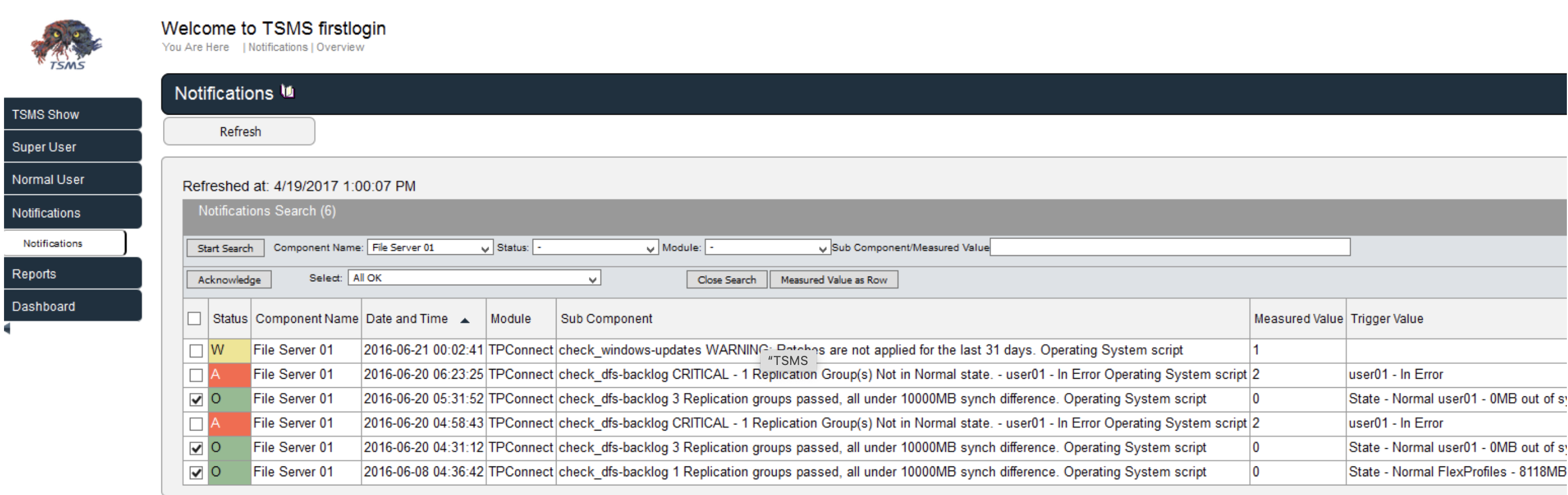Click the Date and Time sort arrow

pyautogui.click(x=465, y=320)
